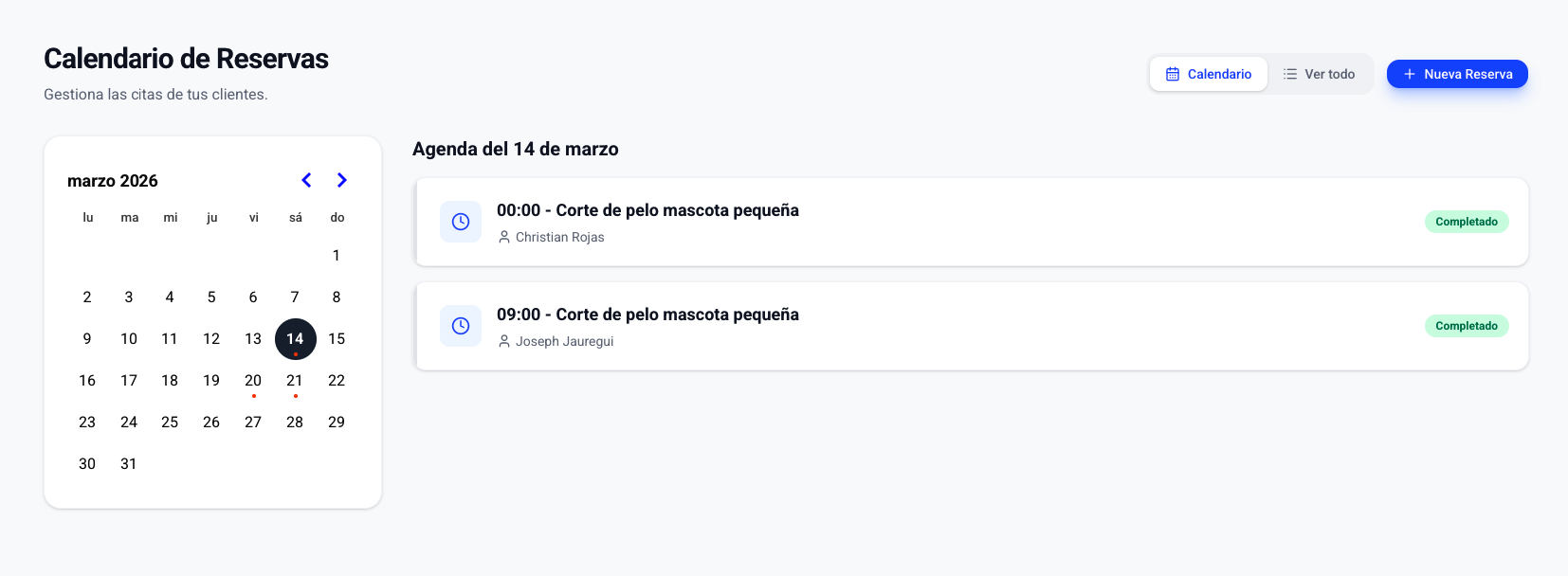The width and height of the screenshot is (1568, 576).
Task: Click the calendar icon beside Calendario
Action: [1175, 73]
